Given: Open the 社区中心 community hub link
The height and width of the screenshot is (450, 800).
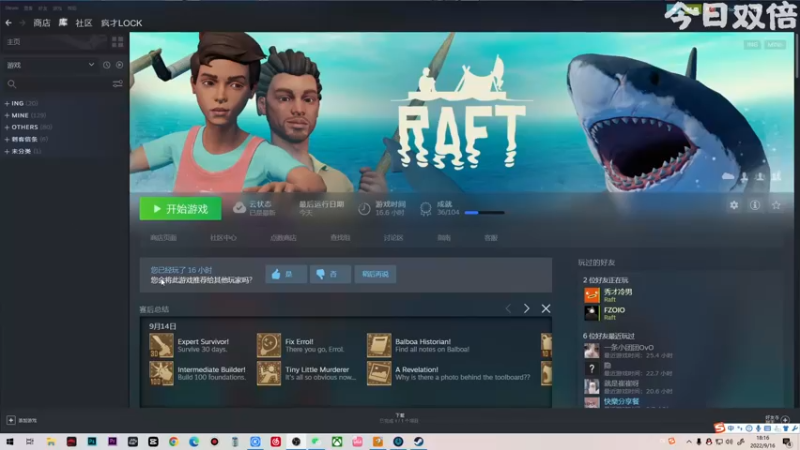Looking at the screenshot, I should [223, 238].
